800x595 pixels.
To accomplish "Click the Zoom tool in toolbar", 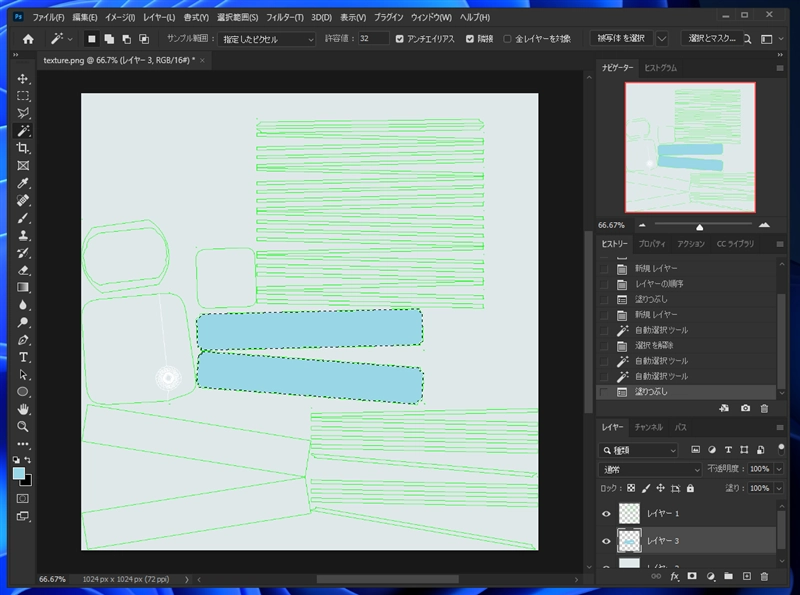I will pos(23,427).
